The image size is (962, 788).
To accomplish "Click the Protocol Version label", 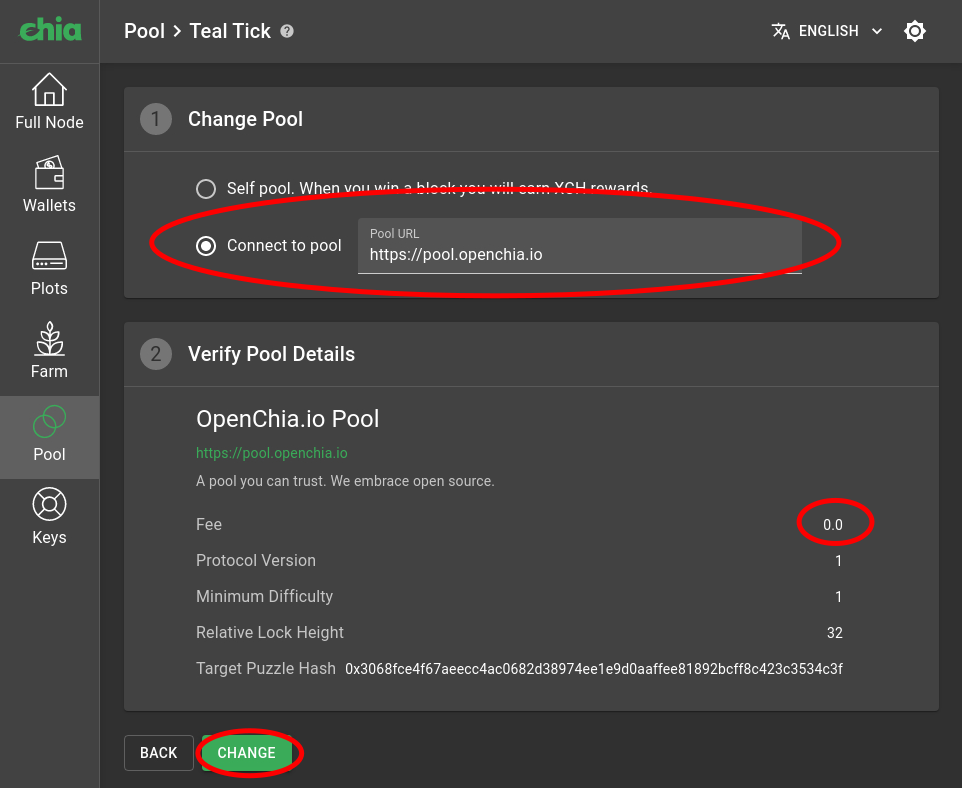I will tap(256, 560).
